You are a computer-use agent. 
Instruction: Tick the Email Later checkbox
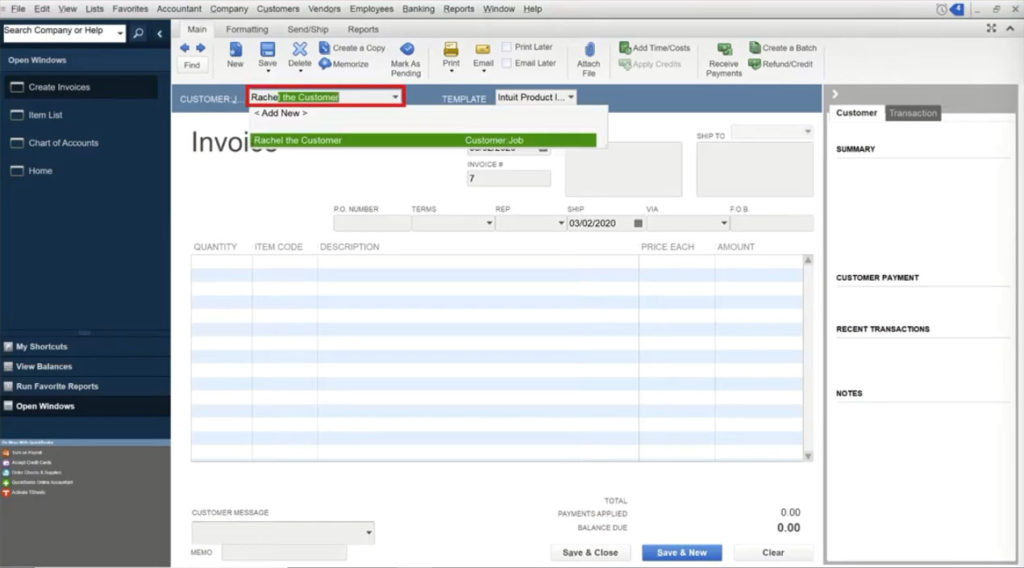(507, 63)
